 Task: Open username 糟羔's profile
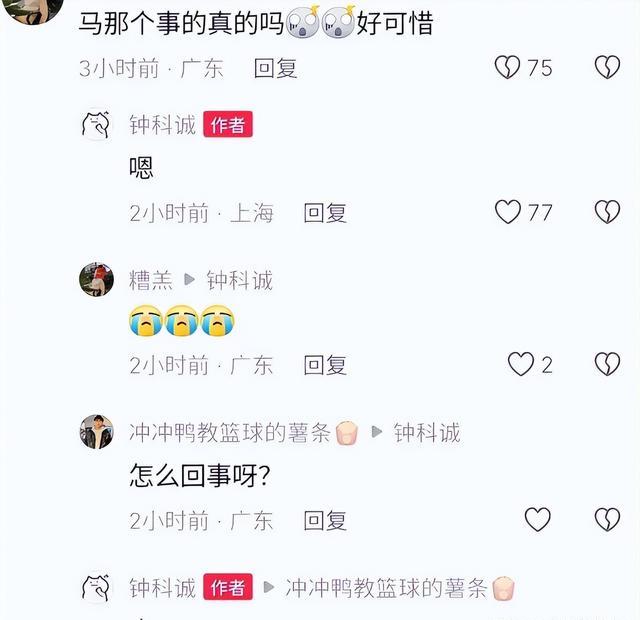pos(151,280)
